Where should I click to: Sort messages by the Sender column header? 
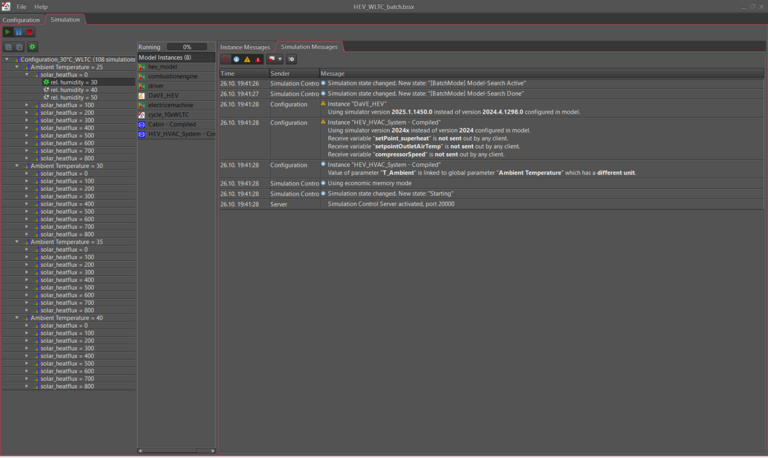[x=294, y=73]
